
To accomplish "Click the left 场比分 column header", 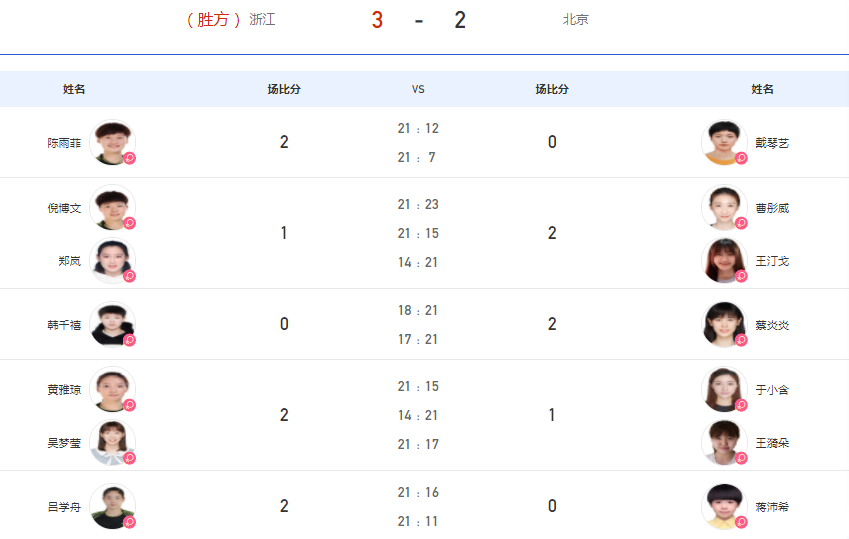I will pyautogui.click(x=284, y=89).
